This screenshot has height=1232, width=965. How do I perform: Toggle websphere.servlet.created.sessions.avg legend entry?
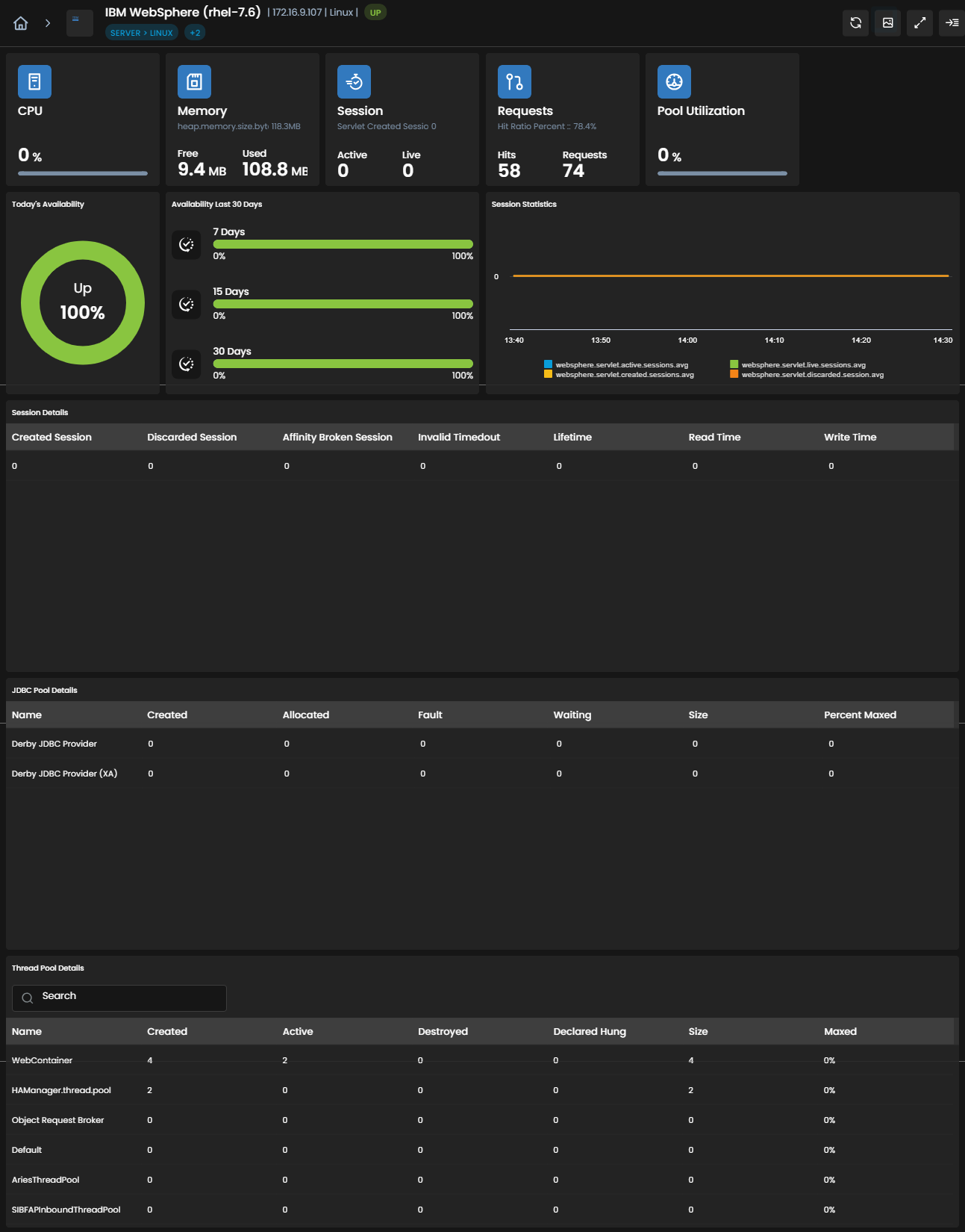coord(619,375)
